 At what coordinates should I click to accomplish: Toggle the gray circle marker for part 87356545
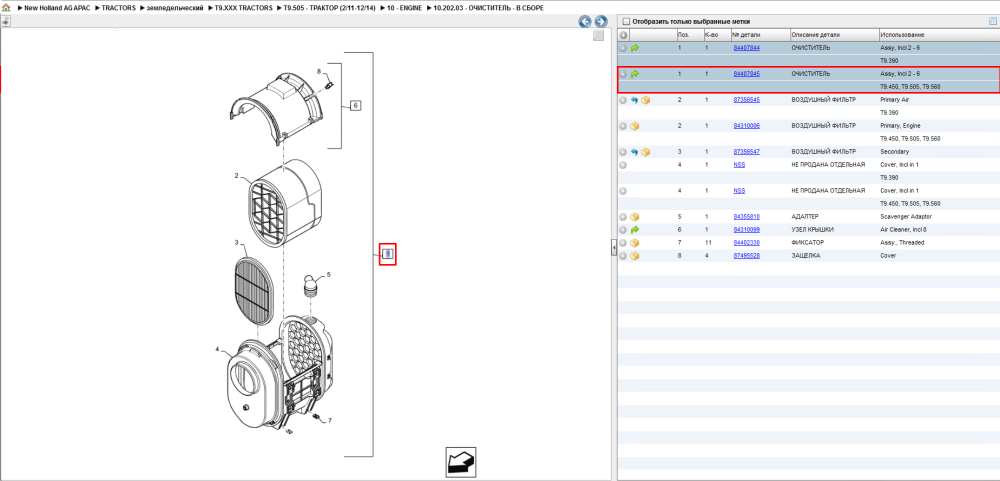point(623,100)
